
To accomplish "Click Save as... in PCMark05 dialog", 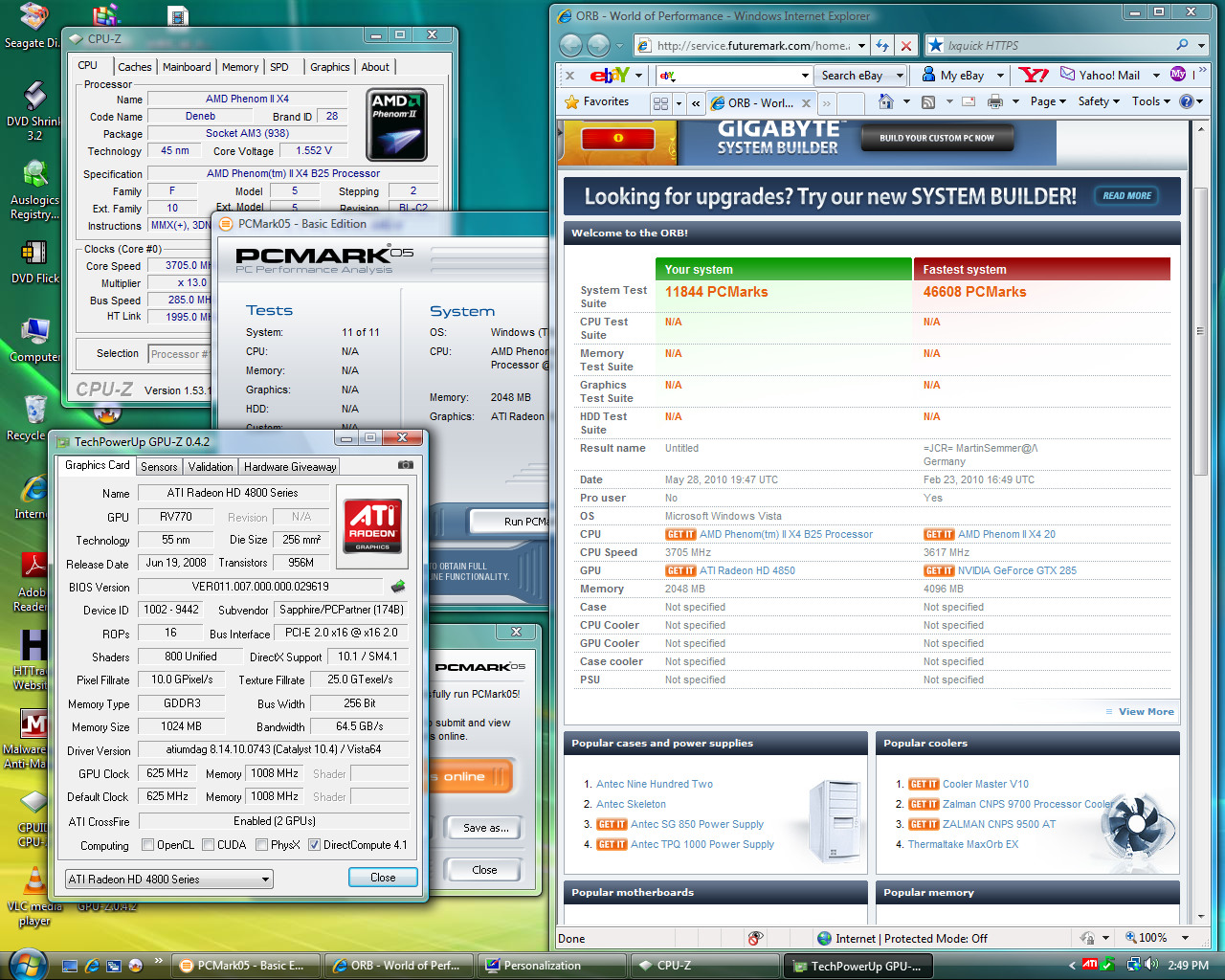I will [x=486, y=828].
